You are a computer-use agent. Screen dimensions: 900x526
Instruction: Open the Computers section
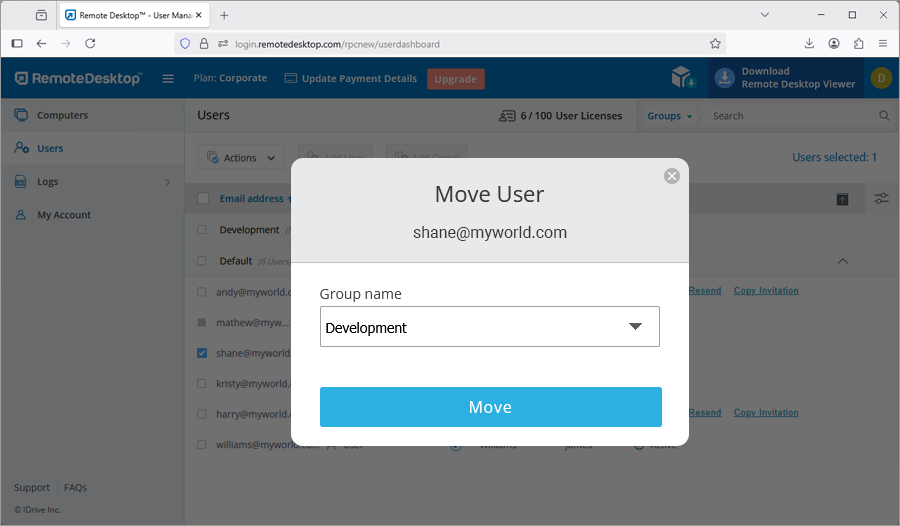[x=62, y=115]
